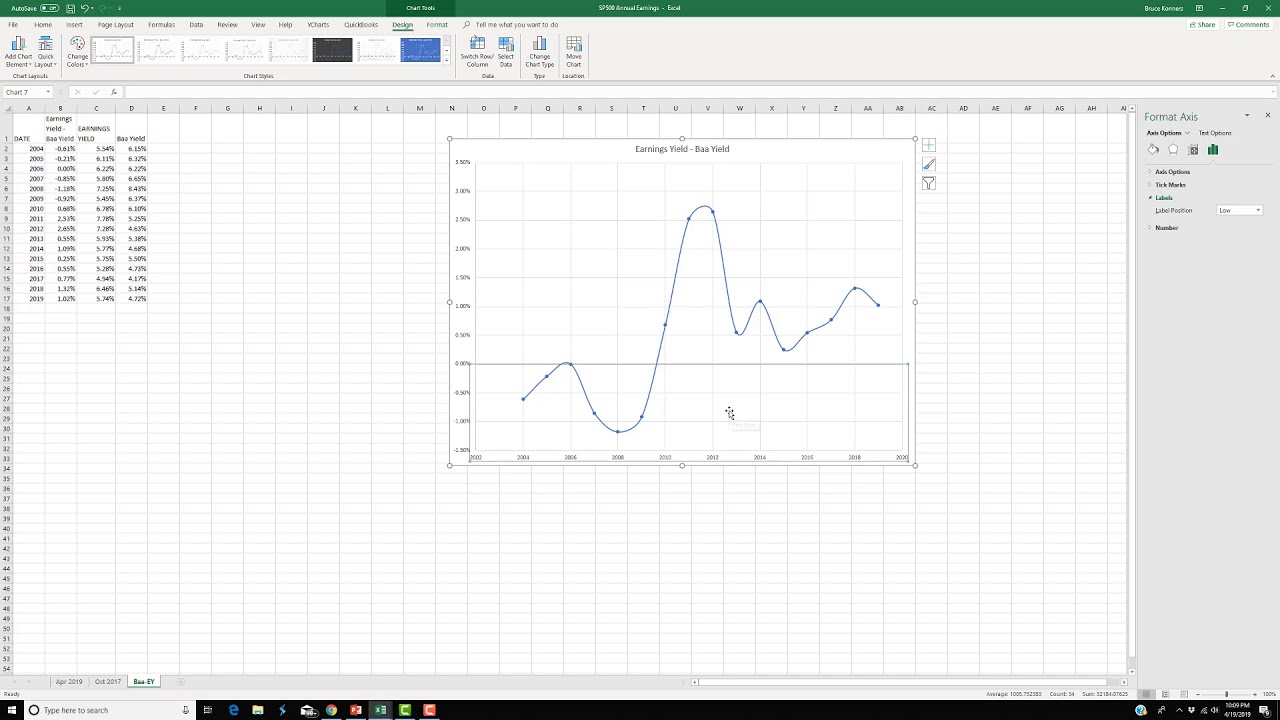The height and width of the screenshot is (720, 1280).
Task: Open the Quick Layout gallery
Action: point(45,52)
